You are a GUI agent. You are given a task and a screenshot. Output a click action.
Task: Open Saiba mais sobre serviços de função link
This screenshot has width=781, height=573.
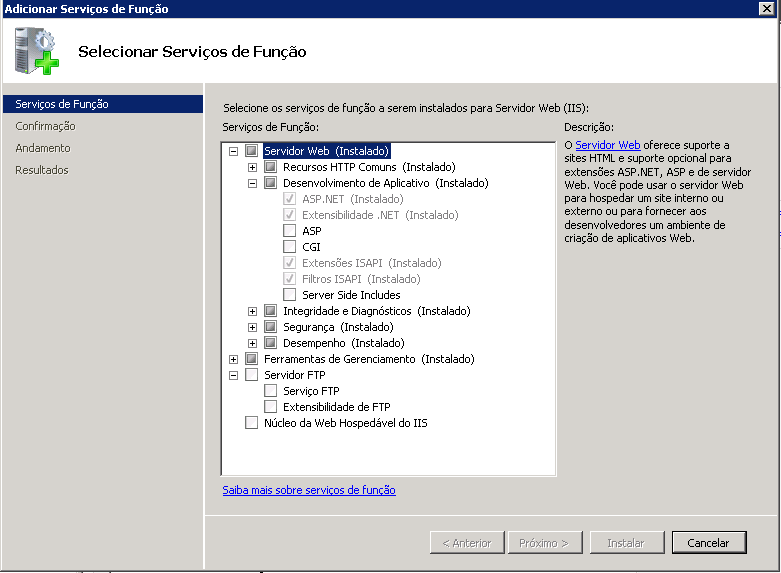(309, 490)
